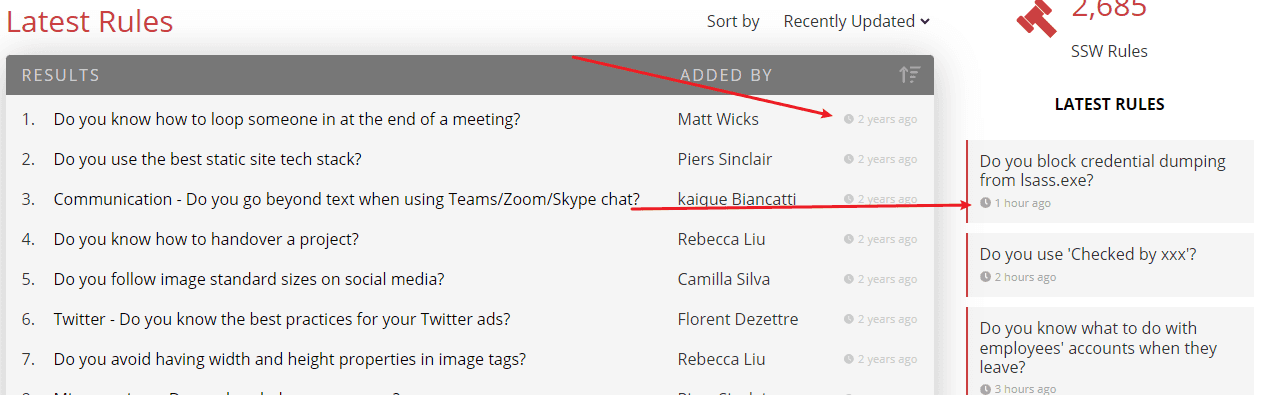Open rule about handing over a project
Viewport: 1272px width, 395px height.
coord(206,239)
